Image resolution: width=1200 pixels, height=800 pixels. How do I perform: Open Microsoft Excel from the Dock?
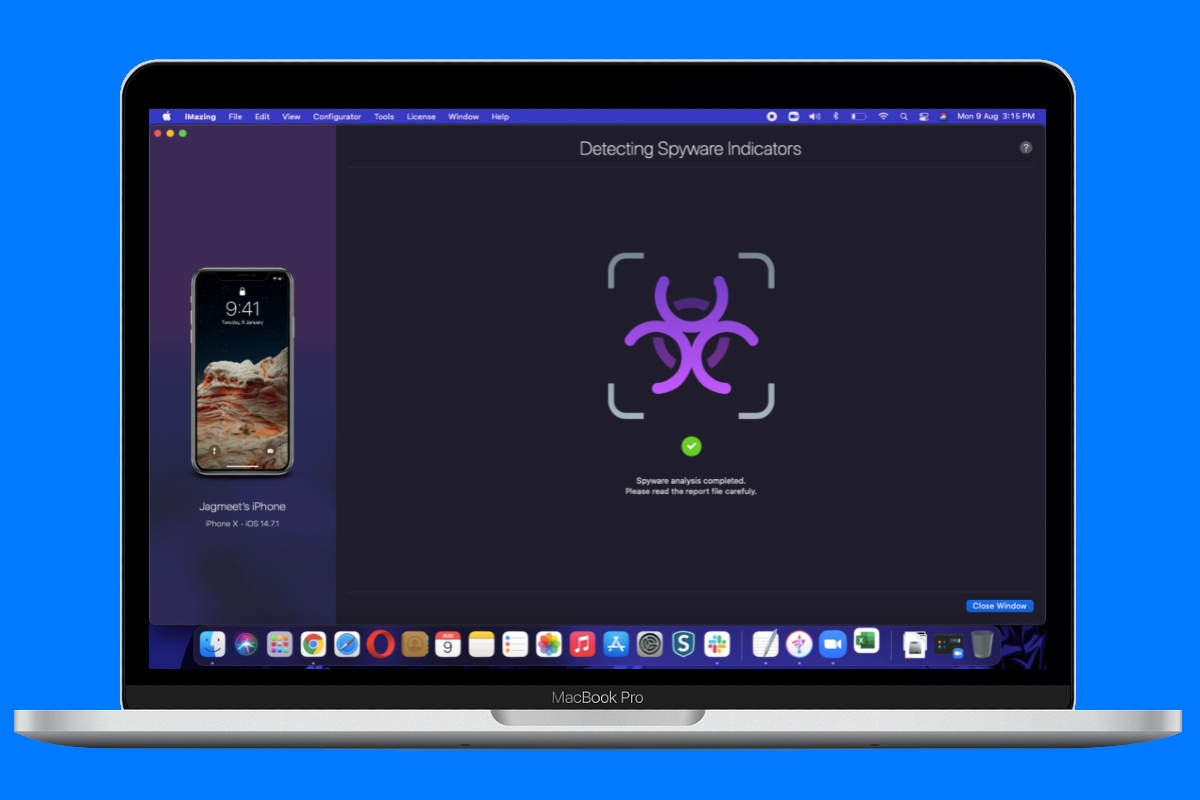866,645
